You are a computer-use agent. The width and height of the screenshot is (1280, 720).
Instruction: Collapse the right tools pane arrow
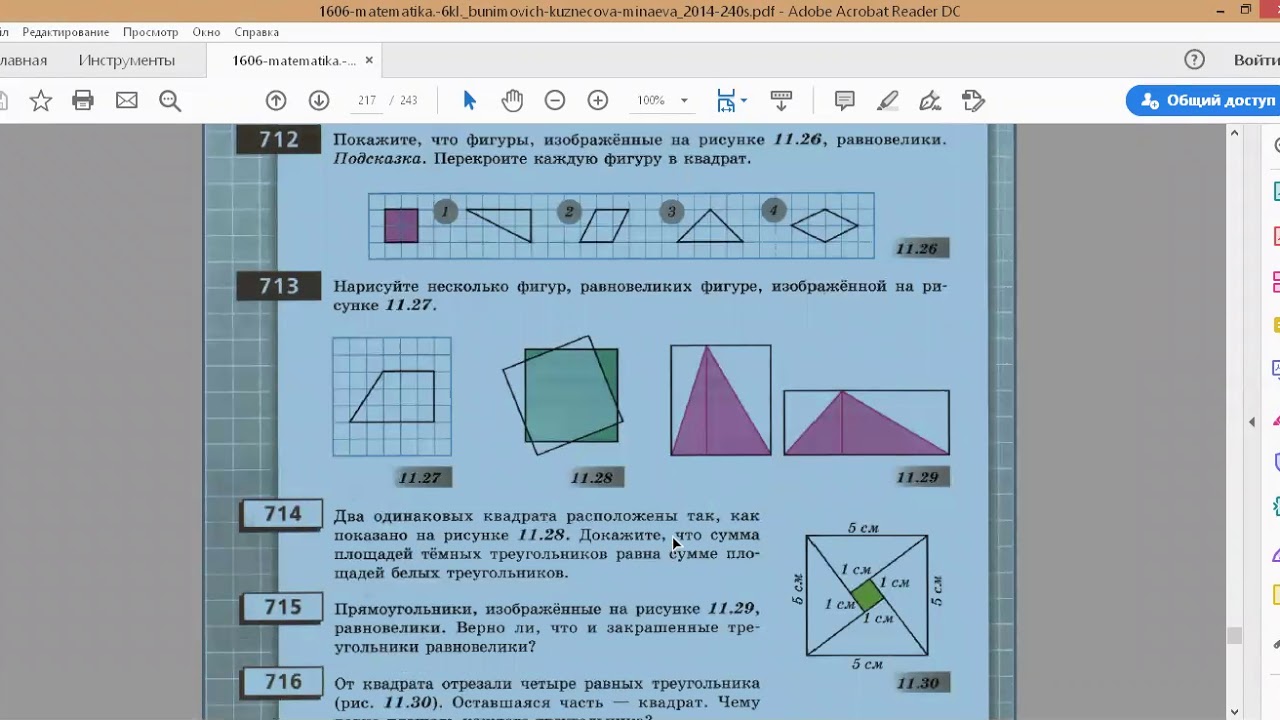tap(1252, 422)
